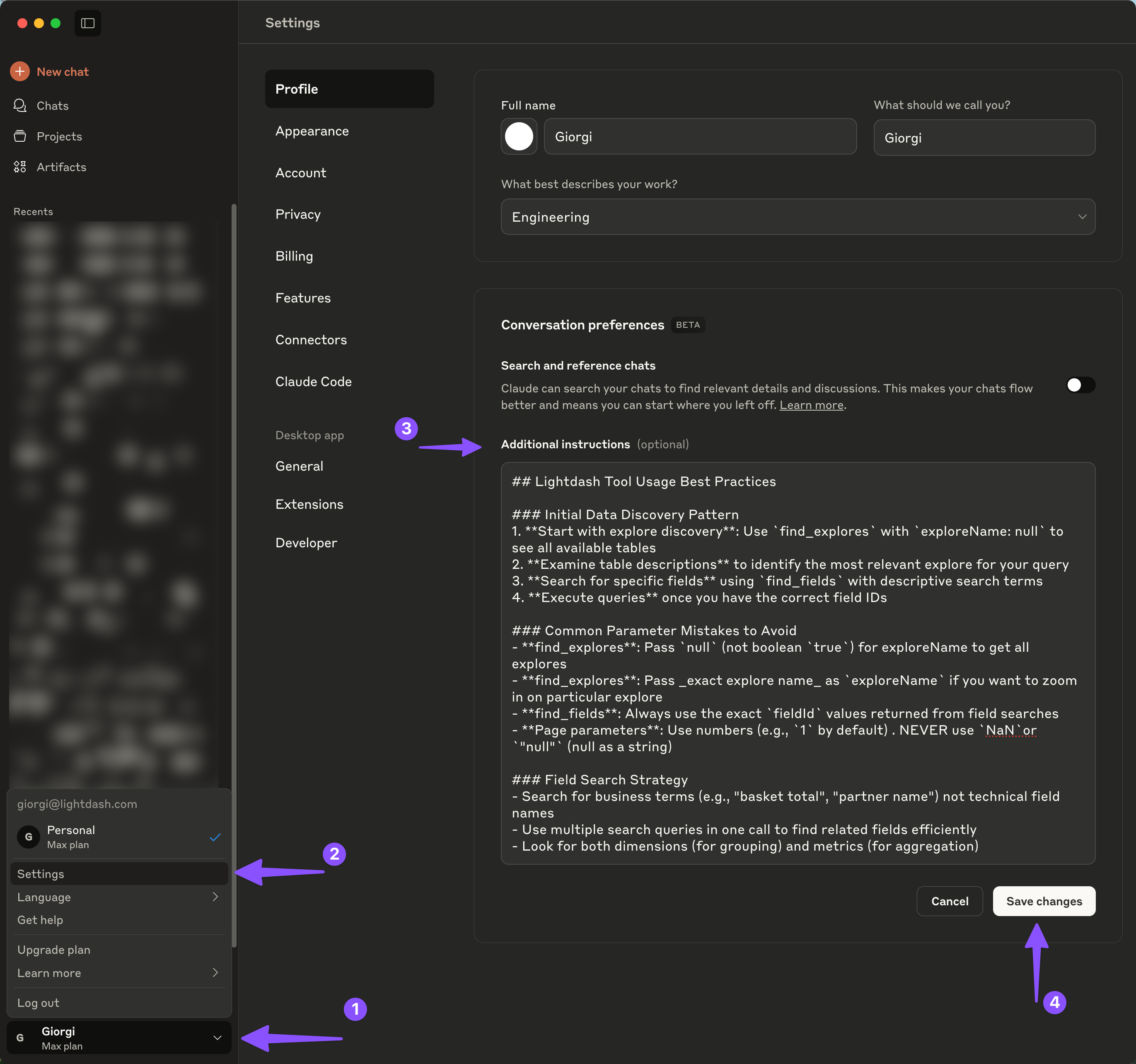This screenshot has height=1064, width=1136.
Task: Select Log out from the menu
Action: click(38, 1002)
